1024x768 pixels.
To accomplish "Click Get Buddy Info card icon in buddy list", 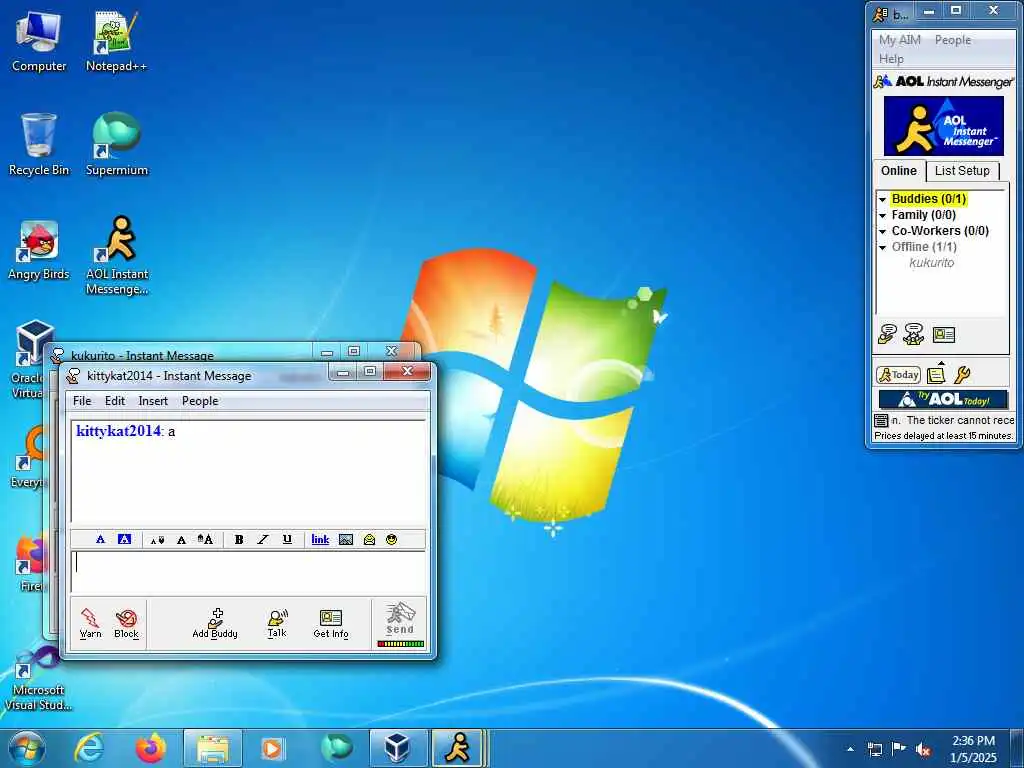I will tap(944, 335).
